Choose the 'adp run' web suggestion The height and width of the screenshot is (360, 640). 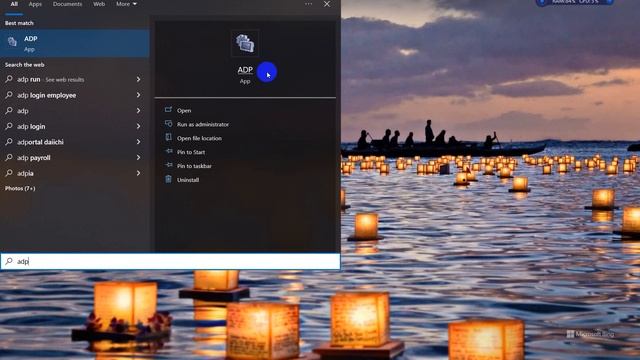point(75,79)
